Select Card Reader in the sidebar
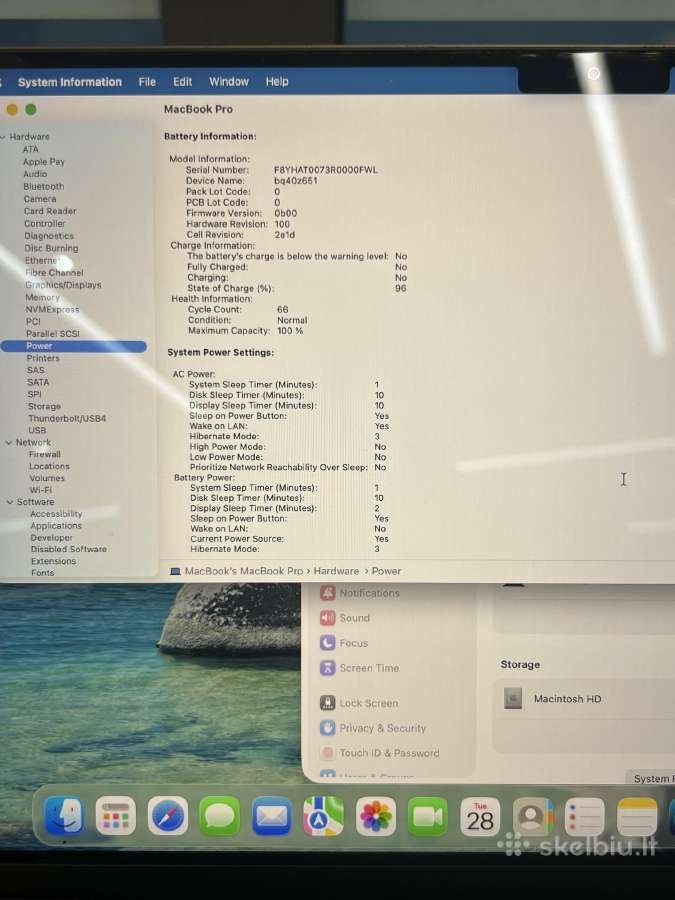 pos(50,211)
